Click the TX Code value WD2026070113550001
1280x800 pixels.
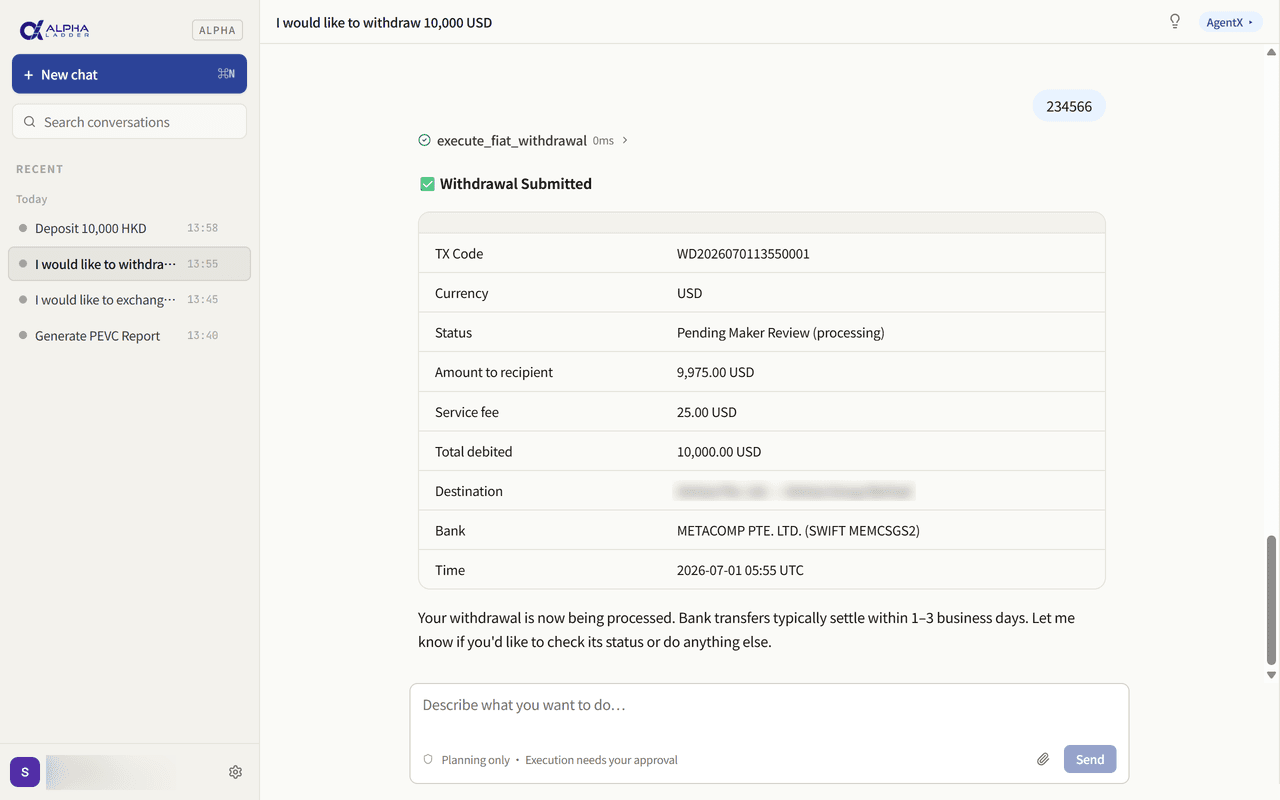tap(743, 254)
